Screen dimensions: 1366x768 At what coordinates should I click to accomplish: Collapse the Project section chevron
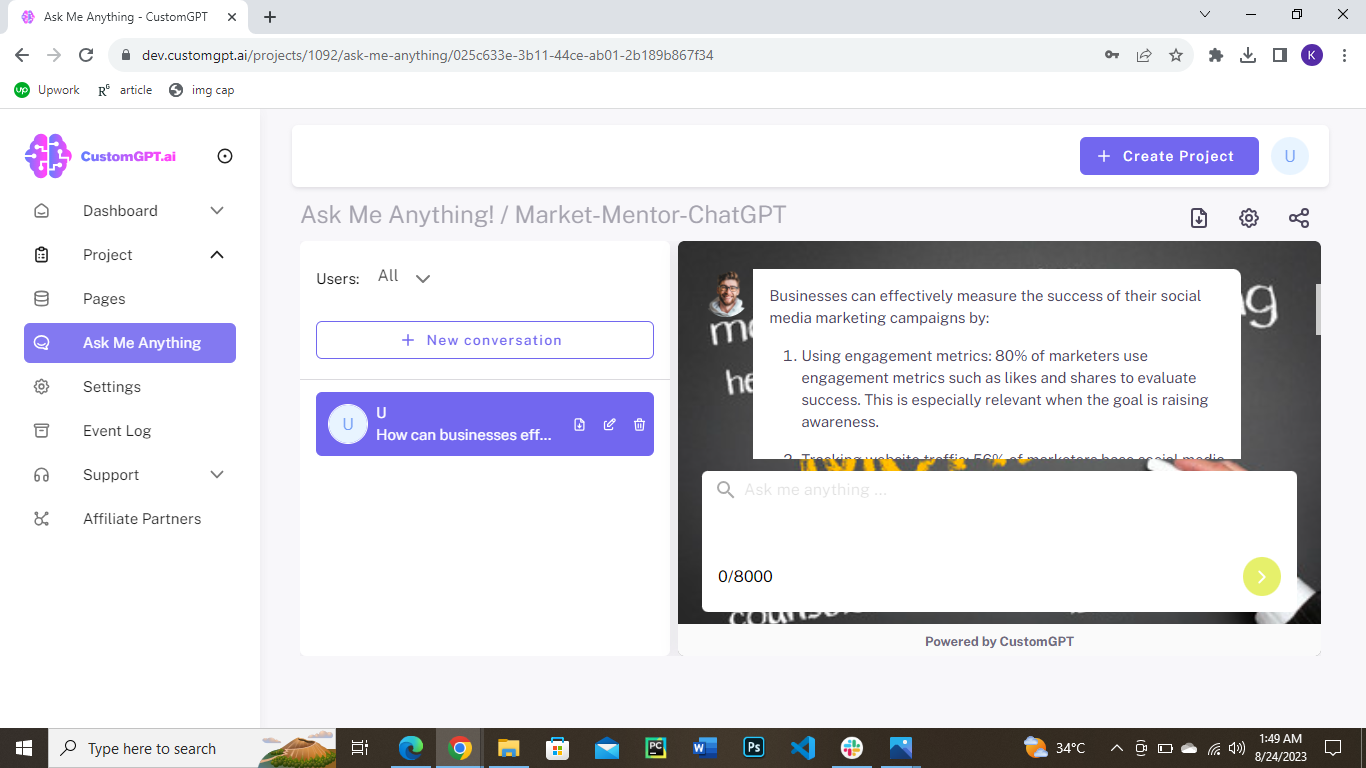(217, 255)
